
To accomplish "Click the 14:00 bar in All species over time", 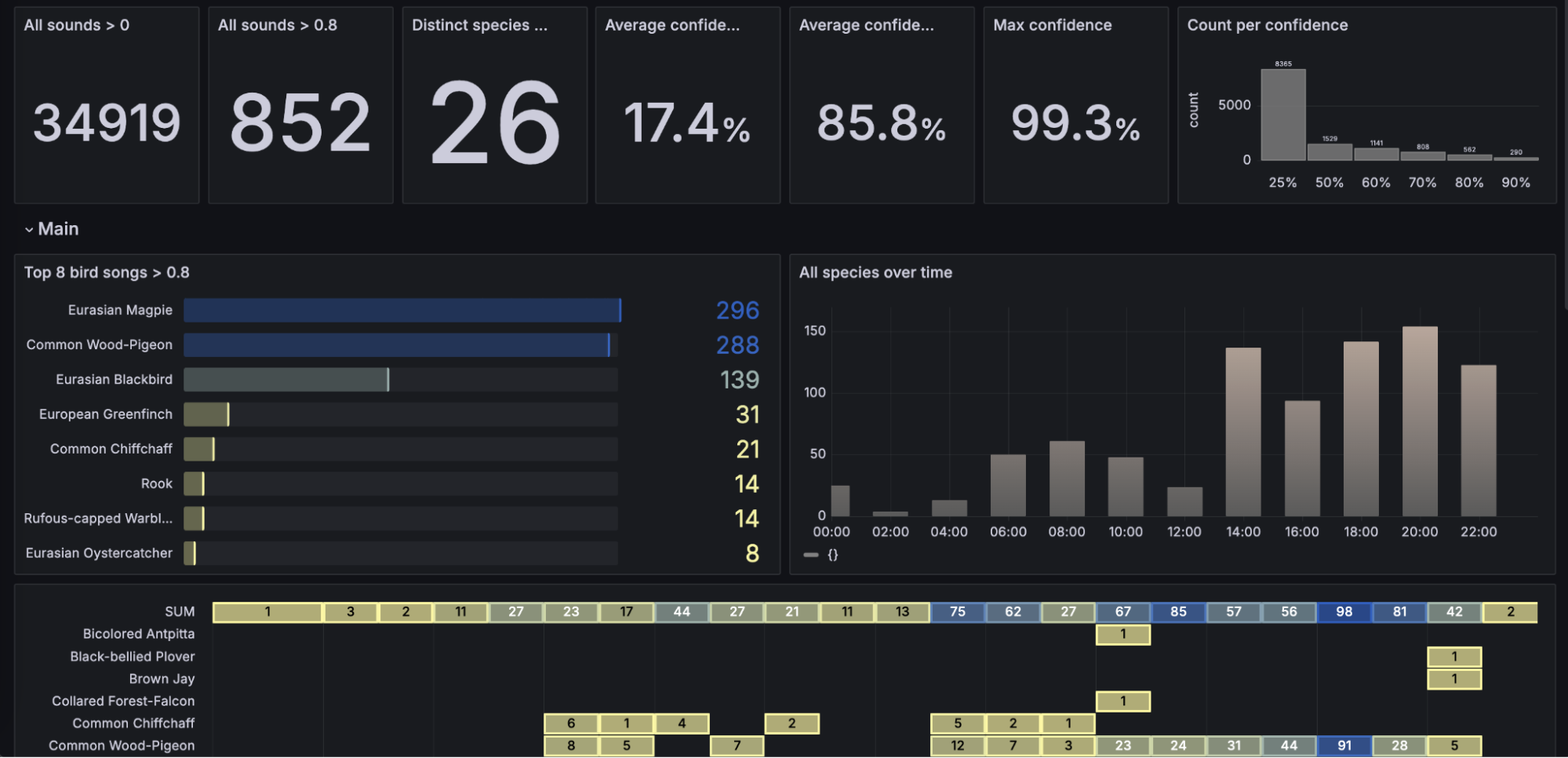I will tap(1242, 428).
